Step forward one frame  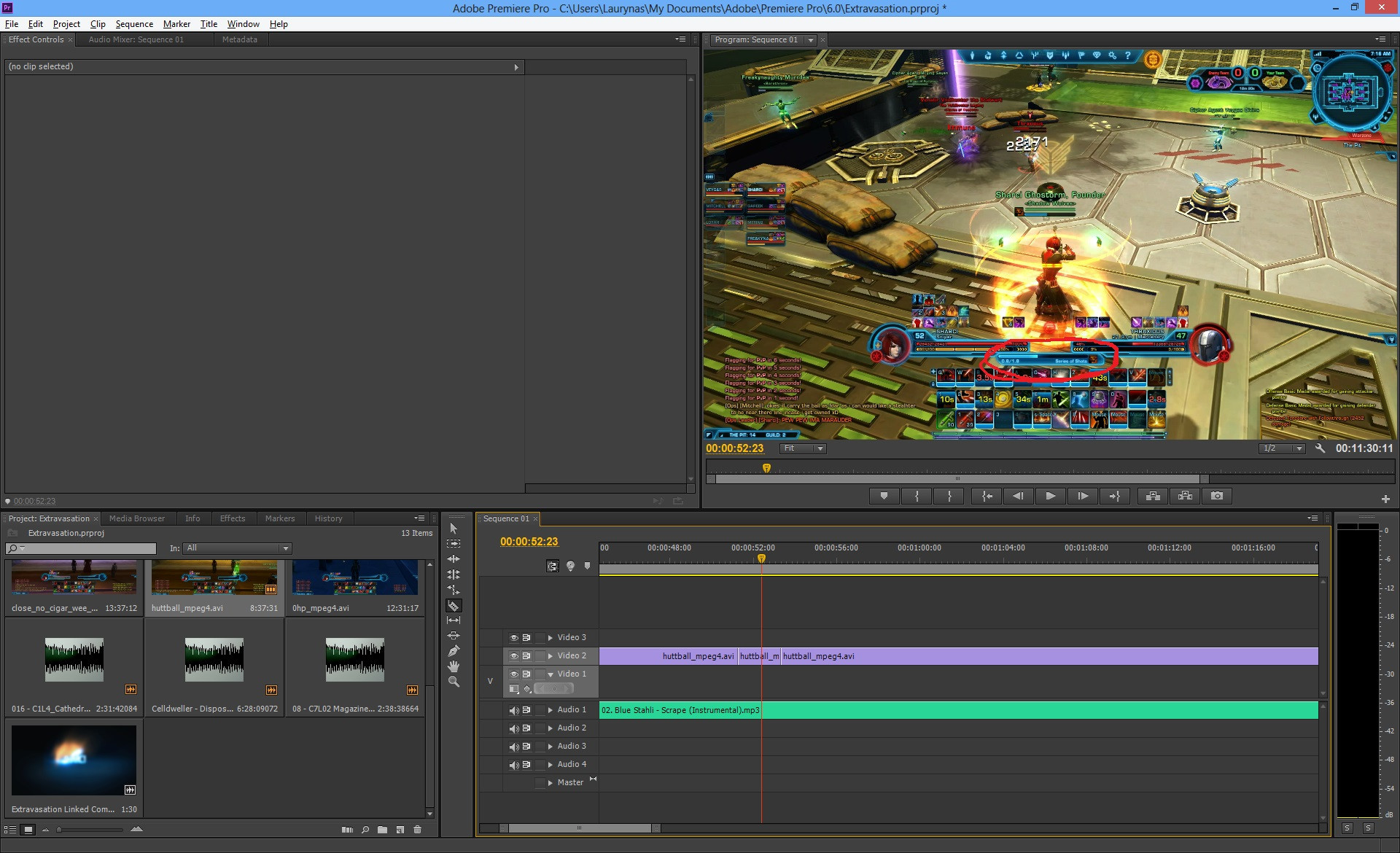1083,496
